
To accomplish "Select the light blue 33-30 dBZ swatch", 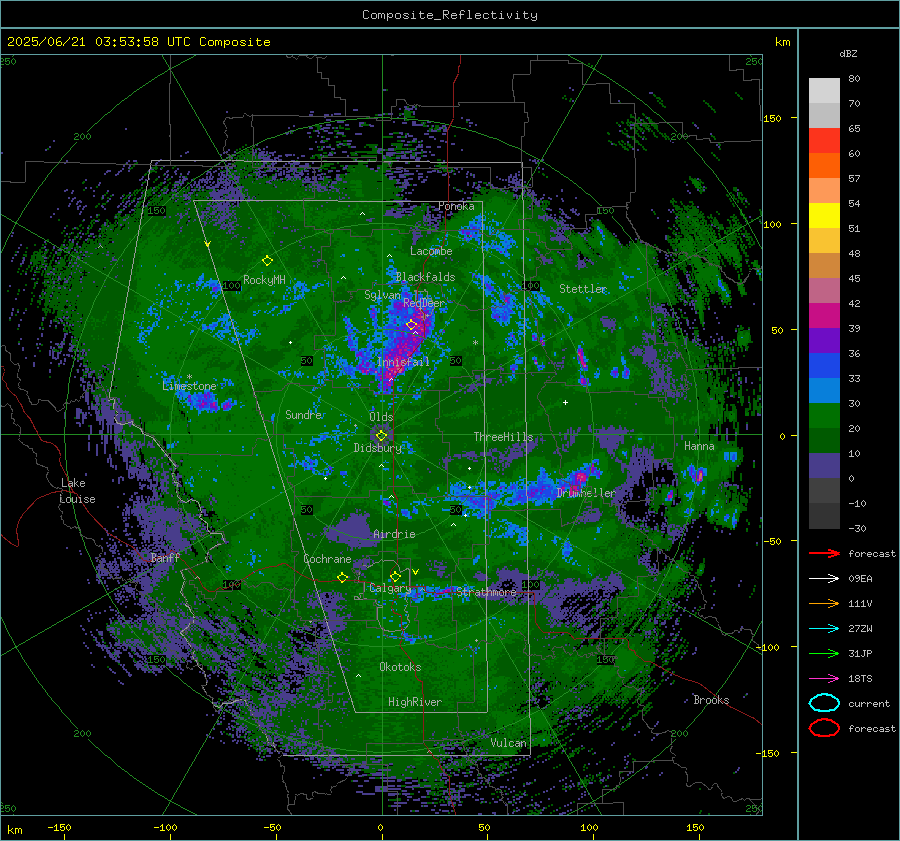I will tap(824, 391).
